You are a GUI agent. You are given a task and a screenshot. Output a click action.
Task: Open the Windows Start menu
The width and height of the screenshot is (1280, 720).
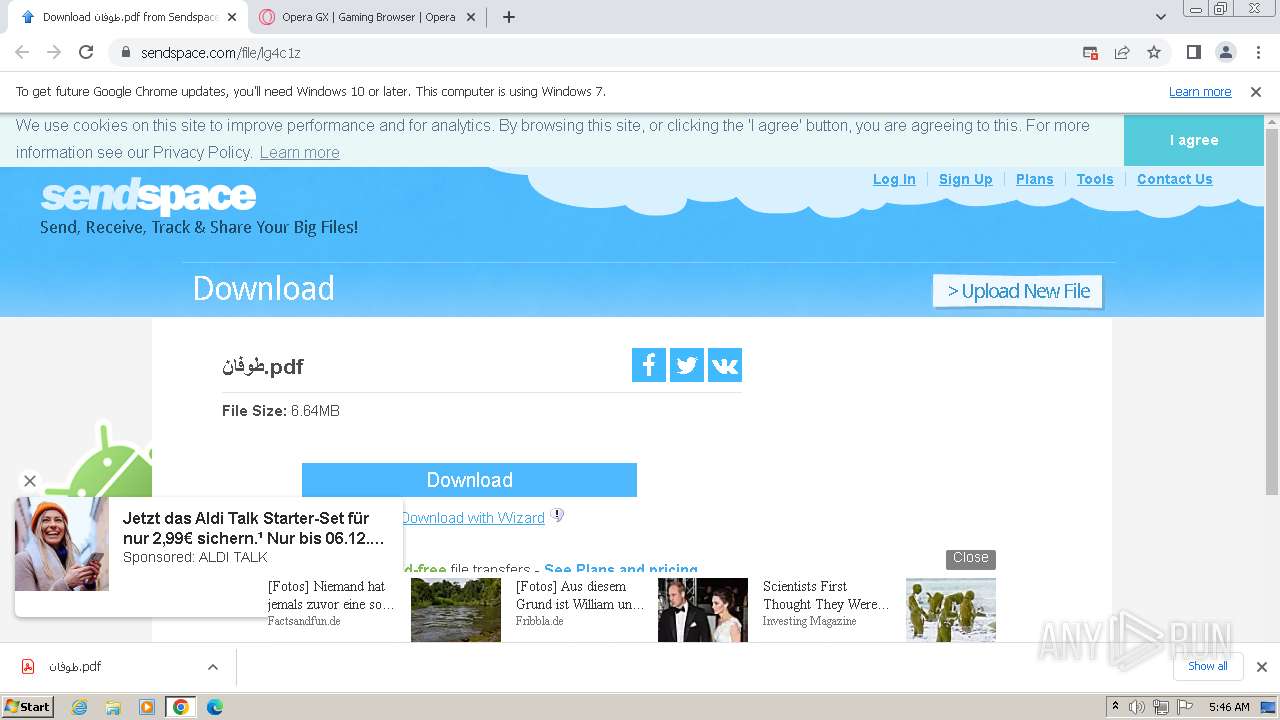coord(28,706)
